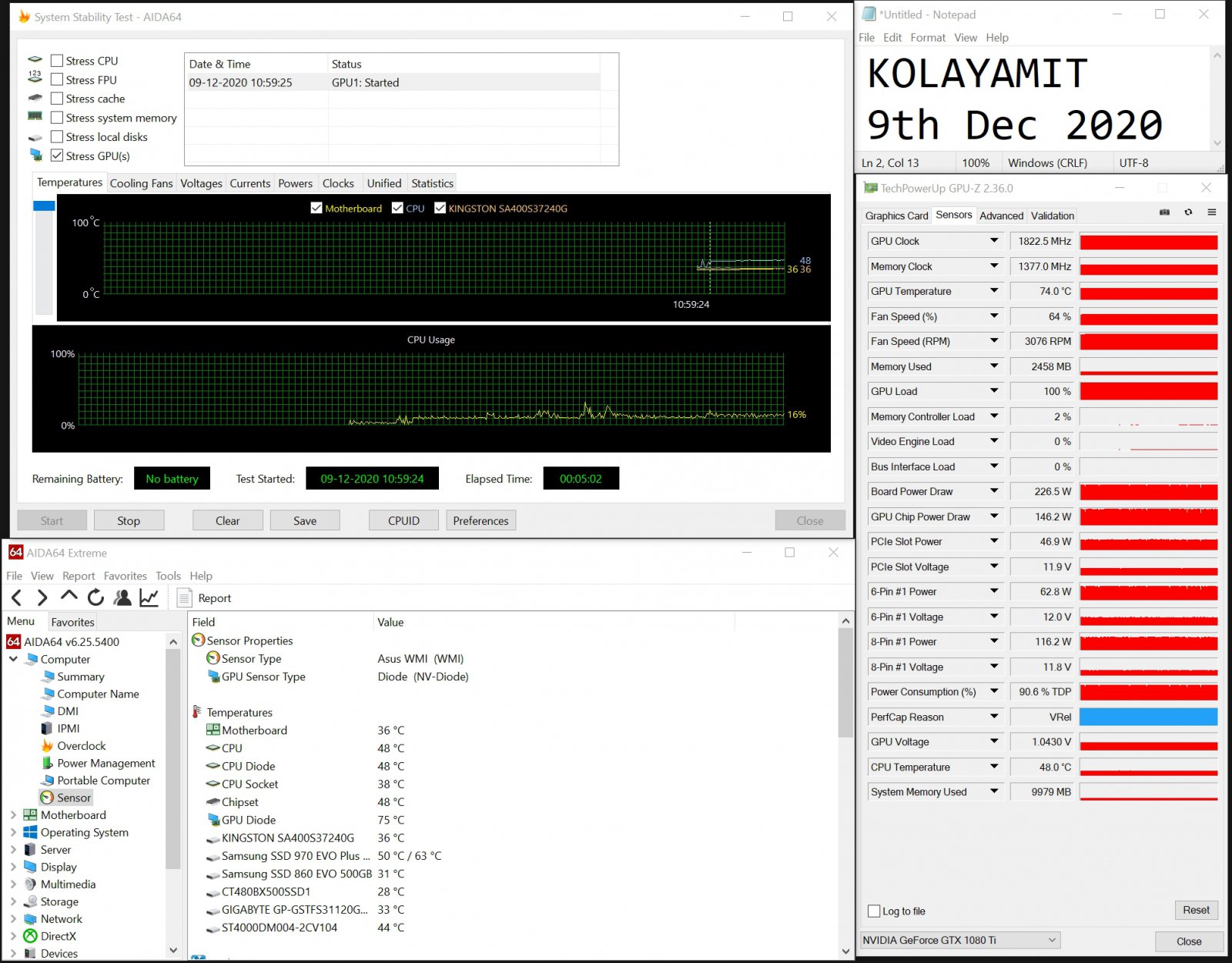1232x963 pixels.
Task: Enable the Stress cache checkbox
Action: tap(57, 99)
